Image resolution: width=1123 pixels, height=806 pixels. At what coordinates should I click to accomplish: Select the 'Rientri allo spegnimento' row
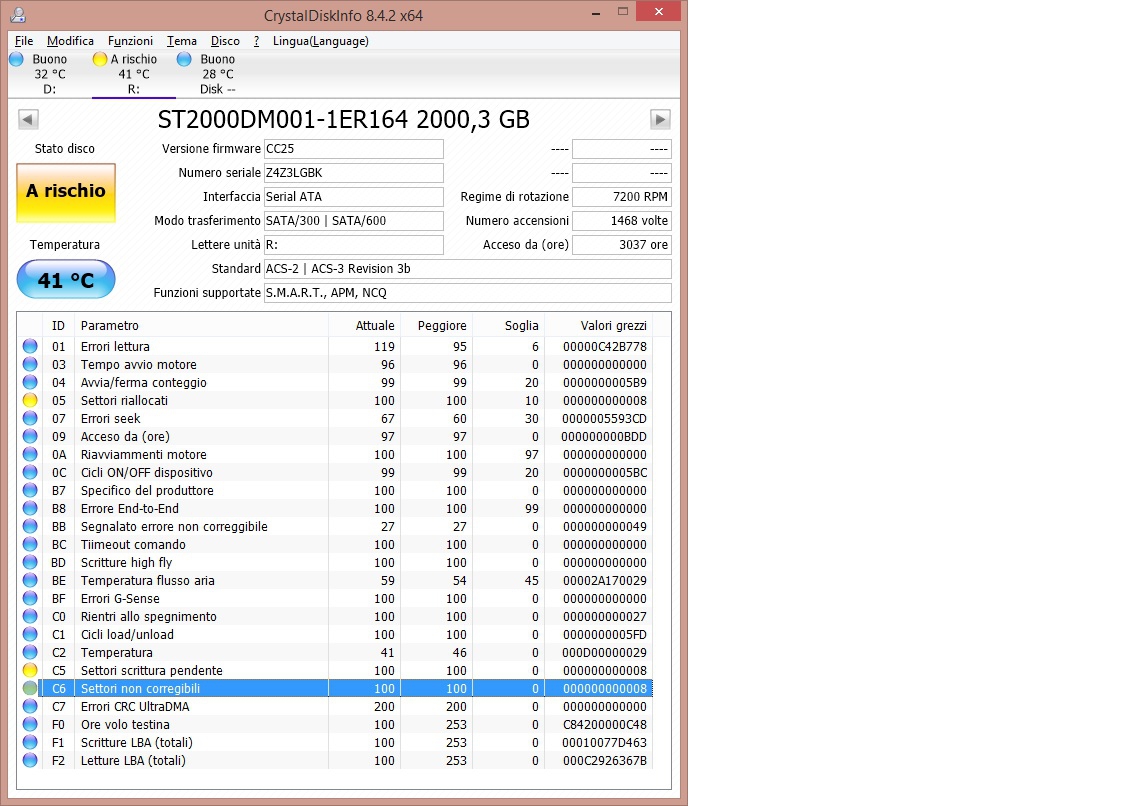(x=335, y=616)
